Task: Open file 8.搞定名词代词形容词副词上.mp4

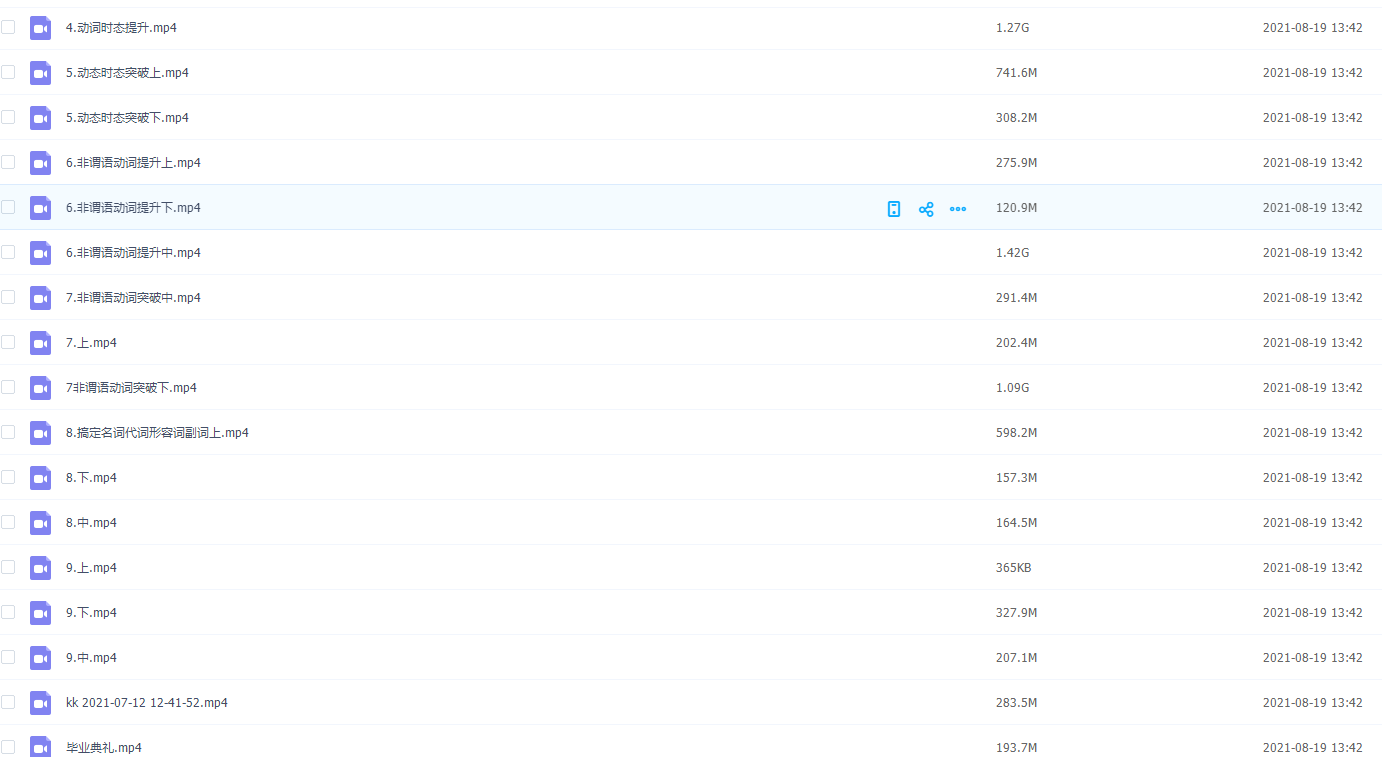Action: 157,433
